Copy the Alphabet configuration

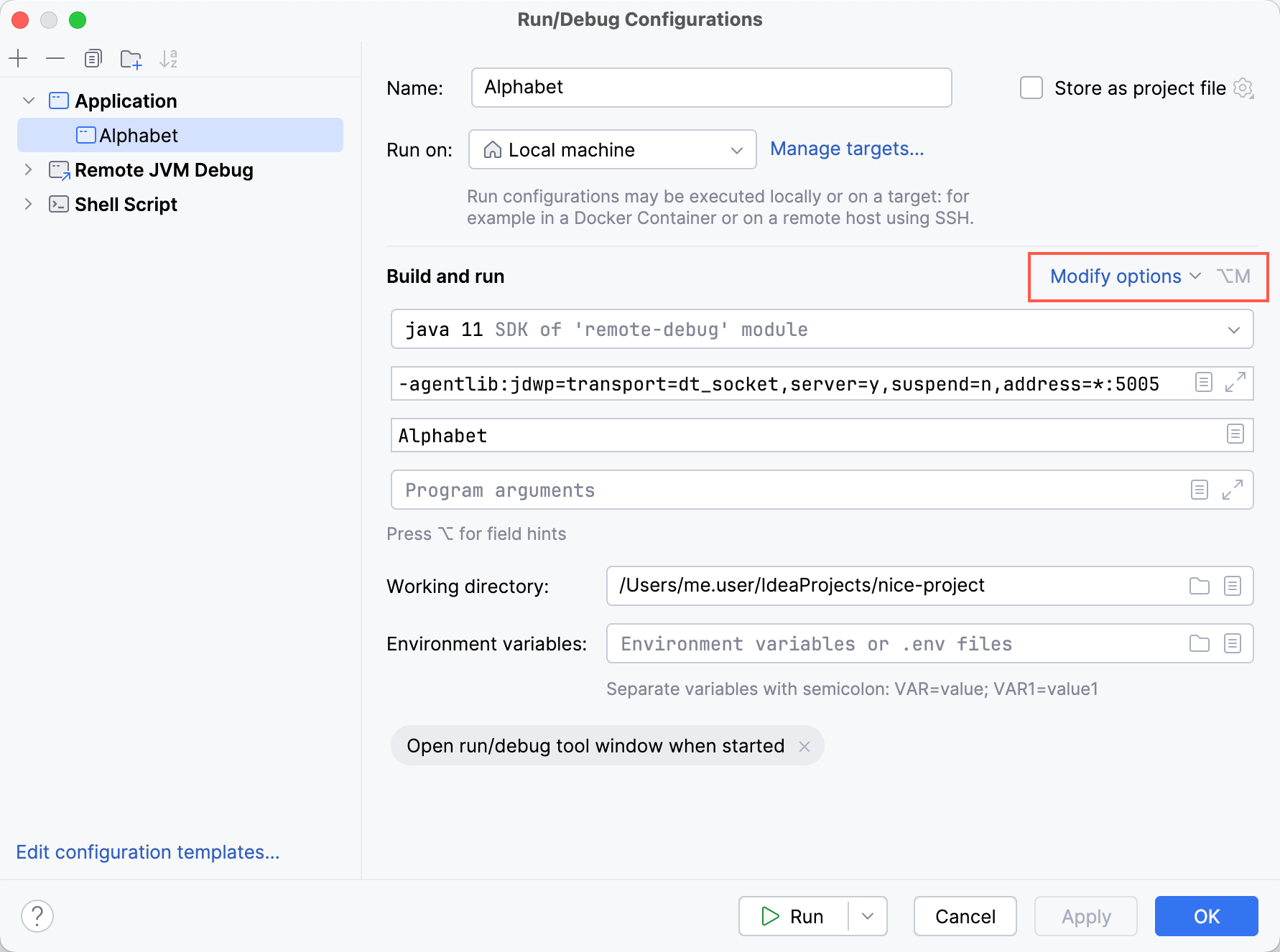[x=93, y=58]
